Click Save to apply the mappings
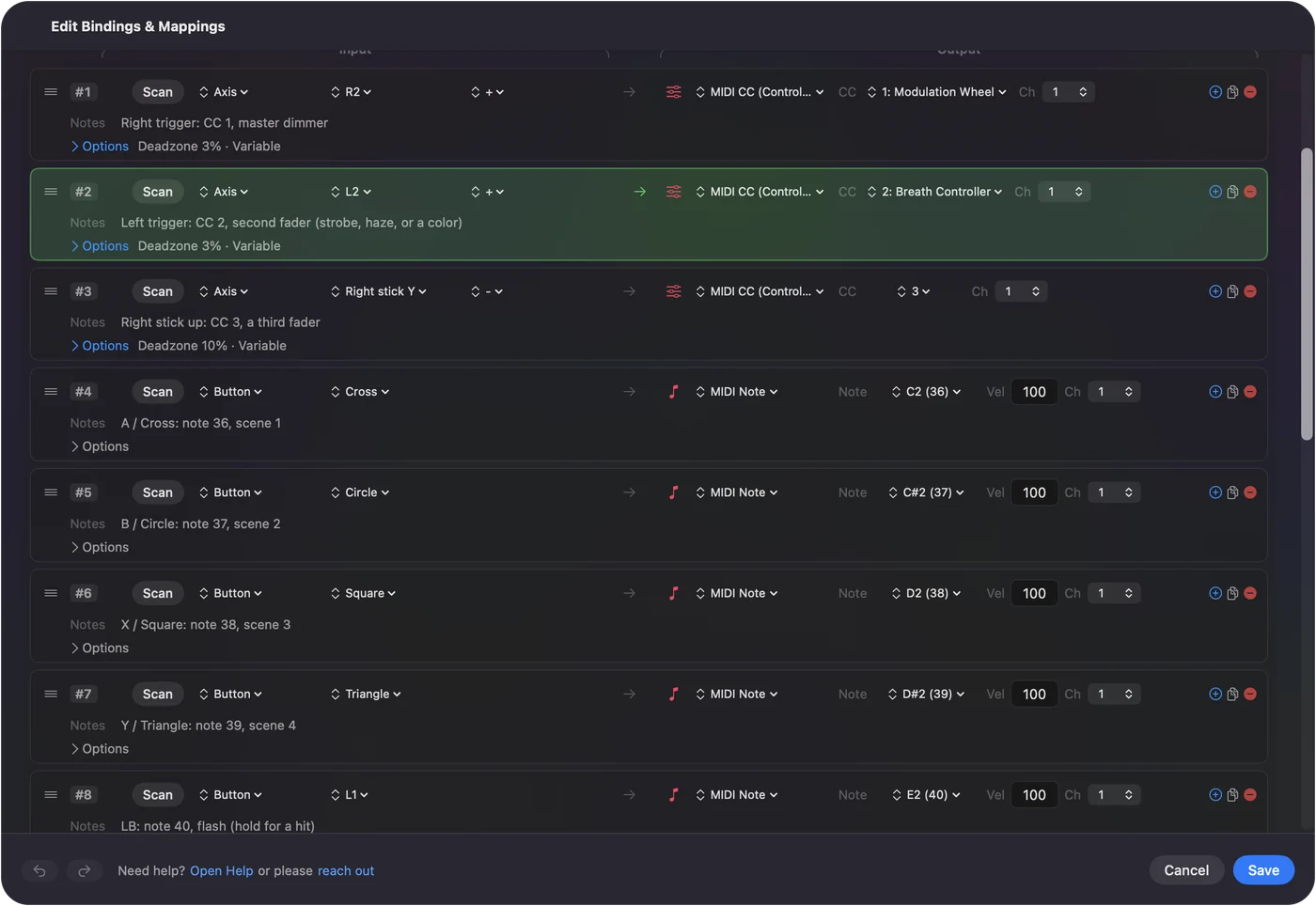This screenshot has width=1316, height=906. click(x=1263, y=870)
